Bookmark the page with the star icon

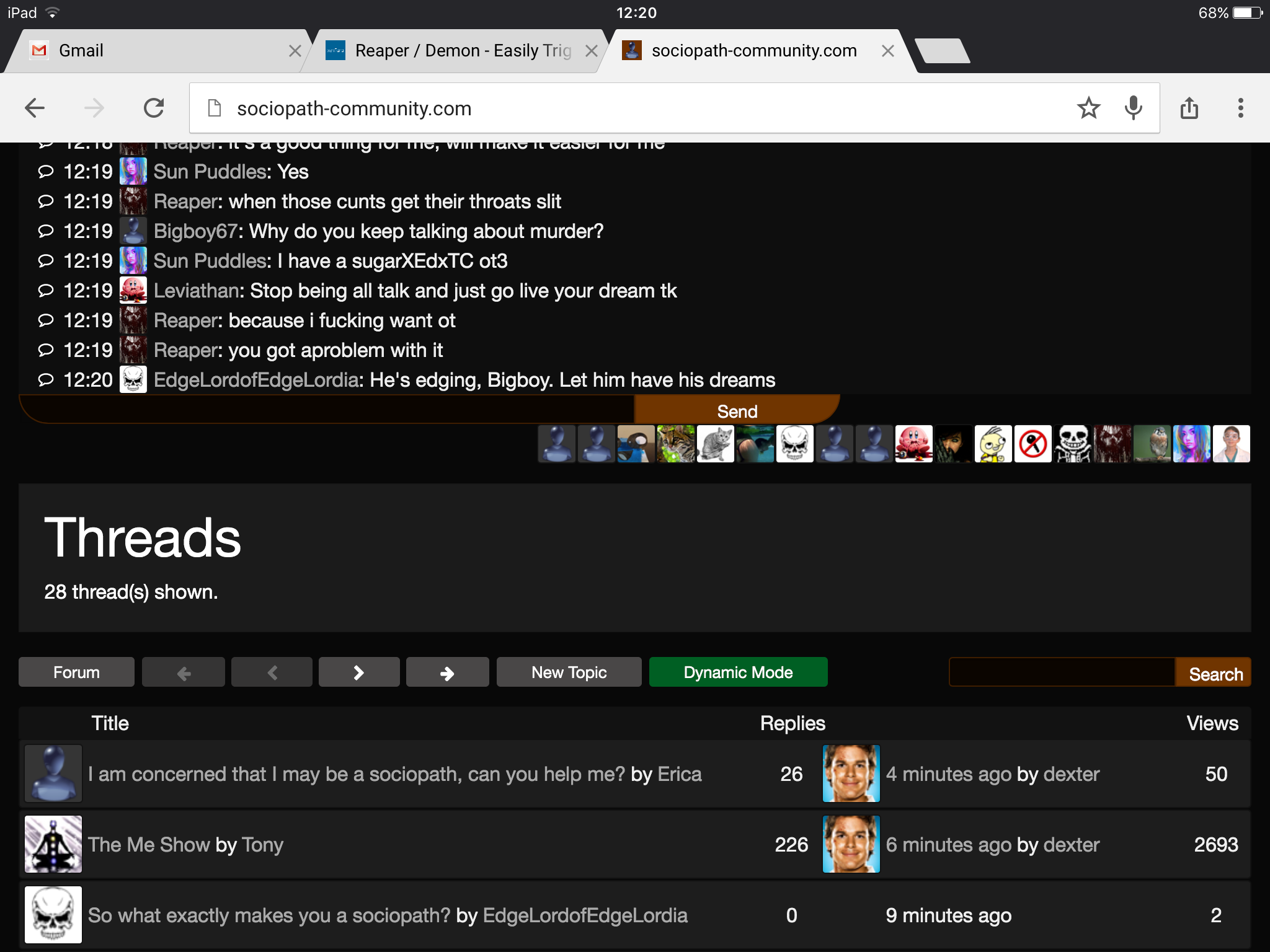1088,108
